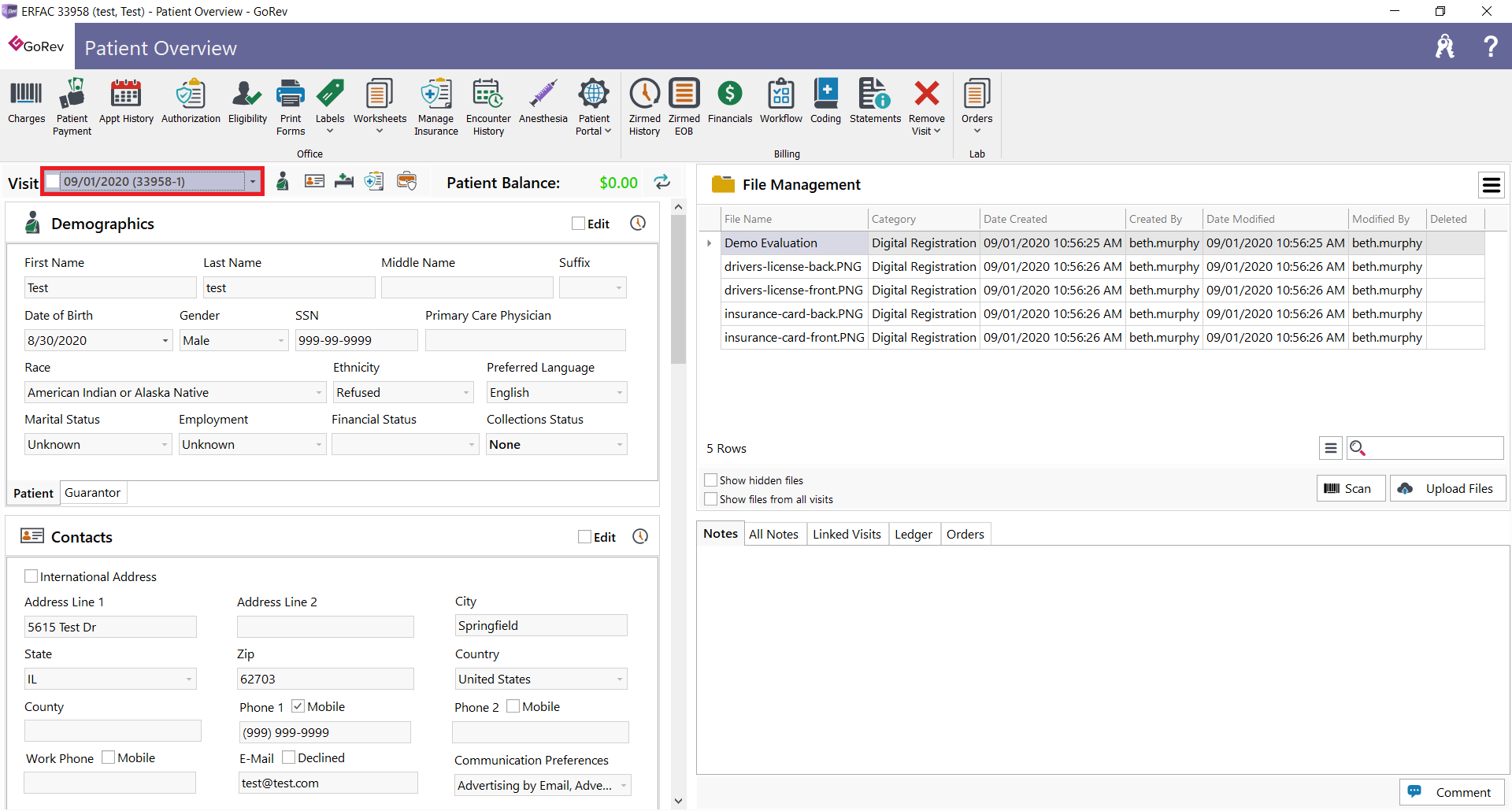View Contacts history clock icon
Image resolution: width=1512 pixels, height=811 pixels.
coord(640,537)
